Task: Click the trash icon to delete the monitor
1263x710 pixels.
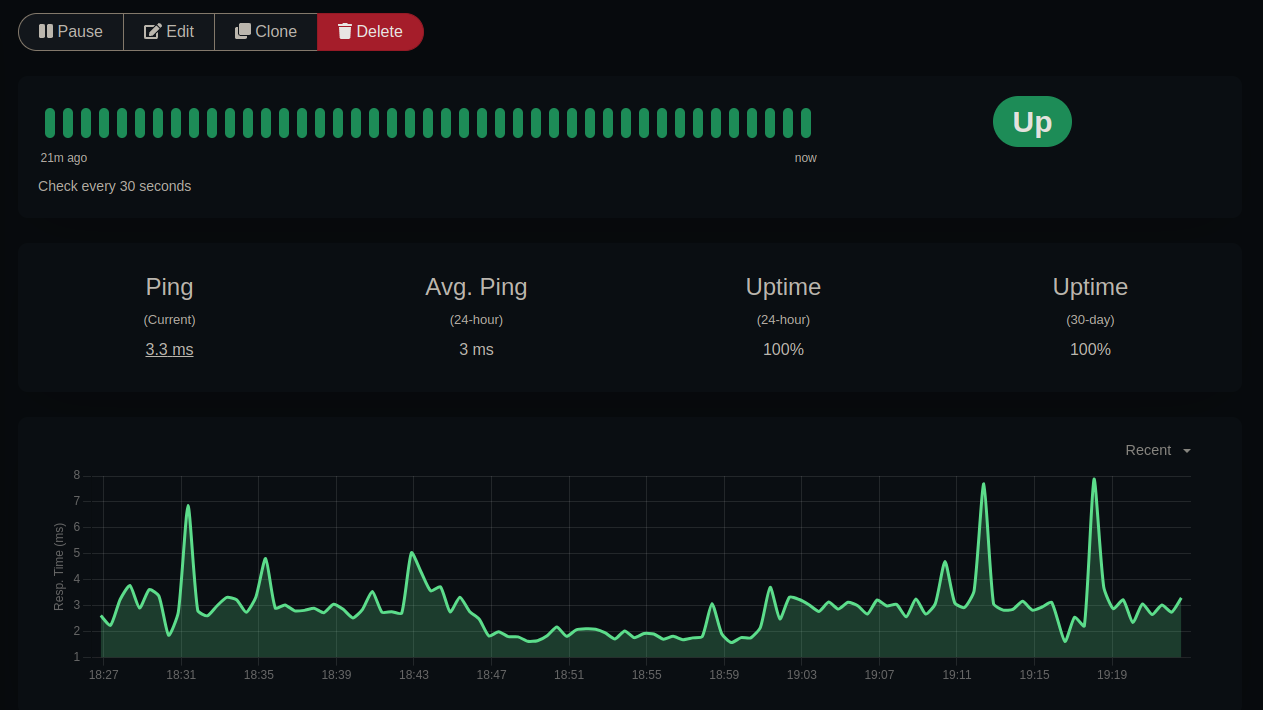Action: (x=343, y=31)
